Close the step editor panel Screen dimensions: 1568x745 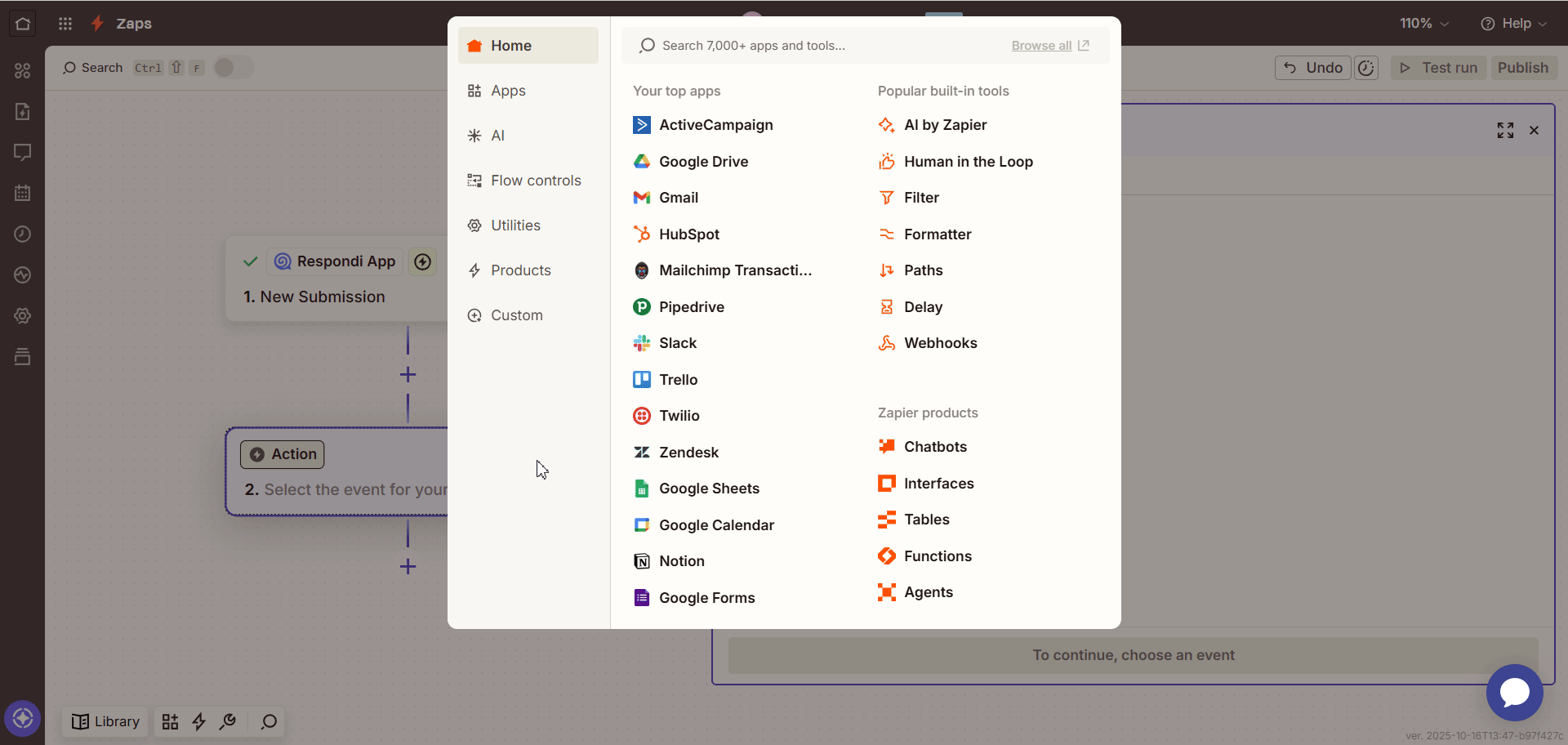[x=1535, y=131]
